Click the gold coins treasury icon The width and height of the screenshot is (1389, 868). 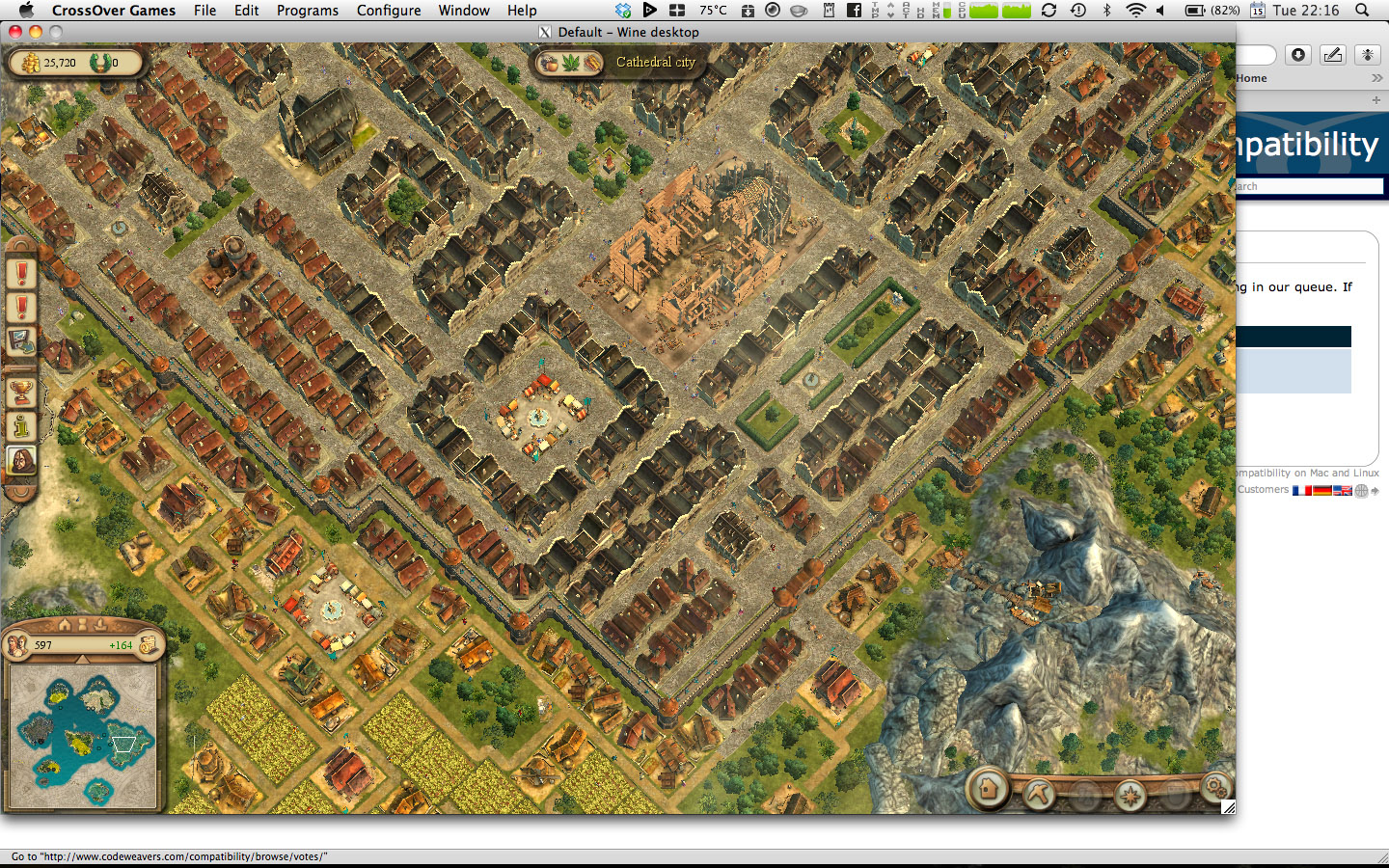pos(32,63)
